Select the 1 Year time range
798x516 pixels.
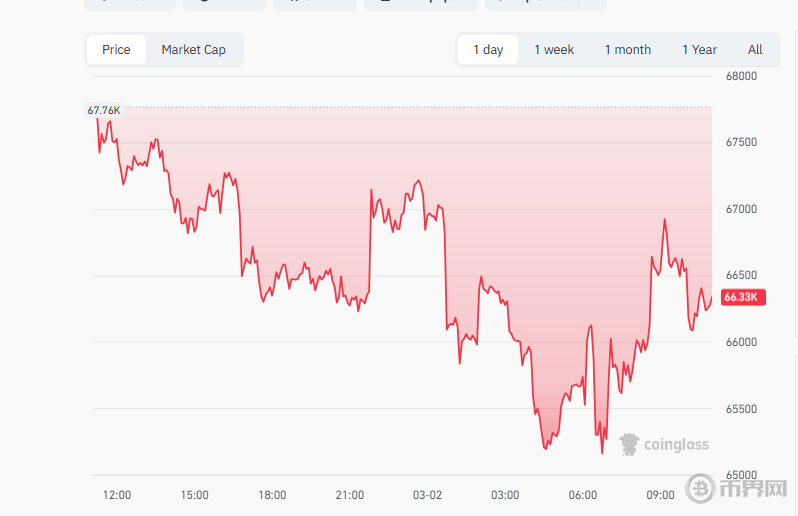(699, 50)
